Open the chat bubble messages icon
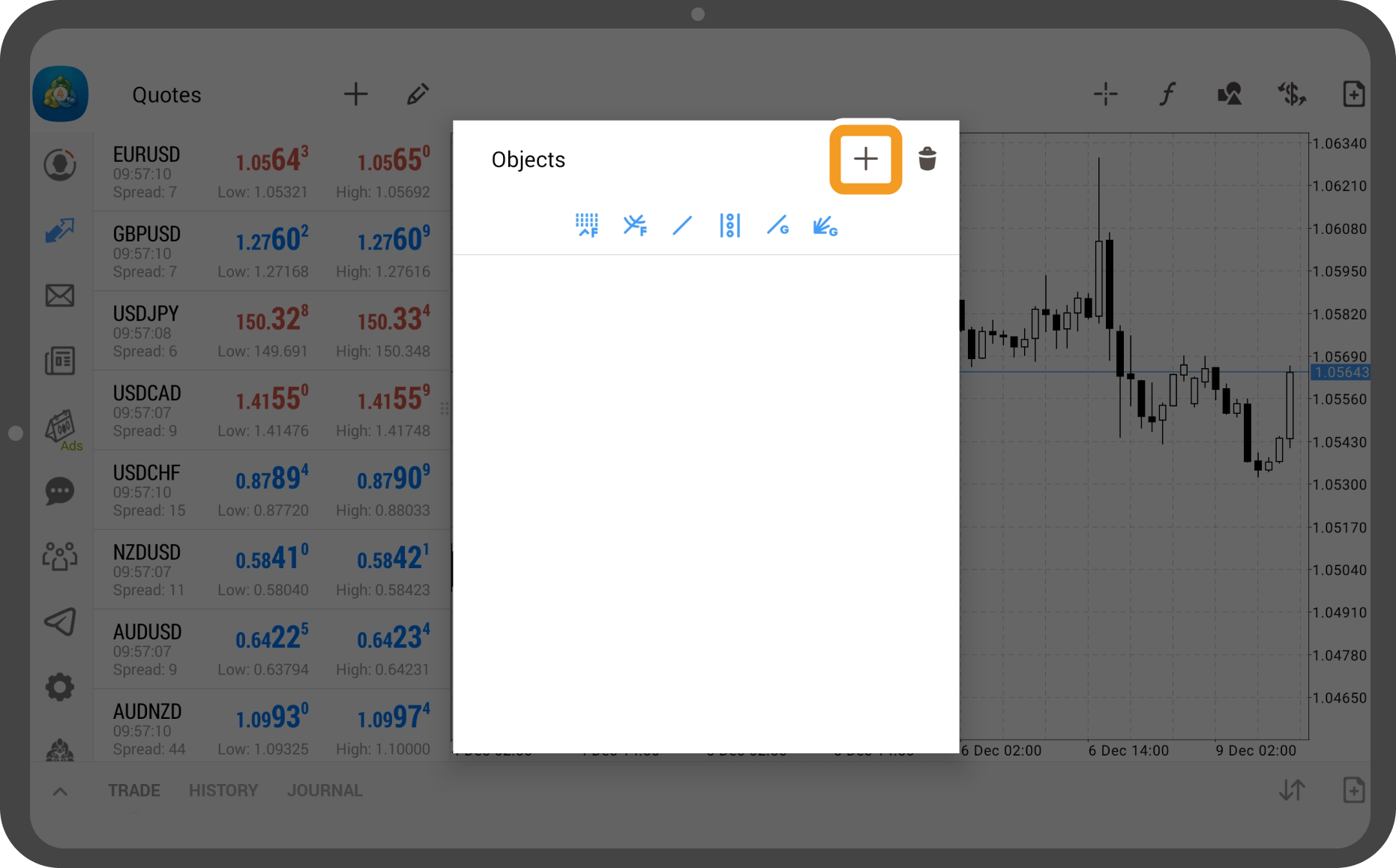This screenshot has height=868, width=1396. [60, 492]
